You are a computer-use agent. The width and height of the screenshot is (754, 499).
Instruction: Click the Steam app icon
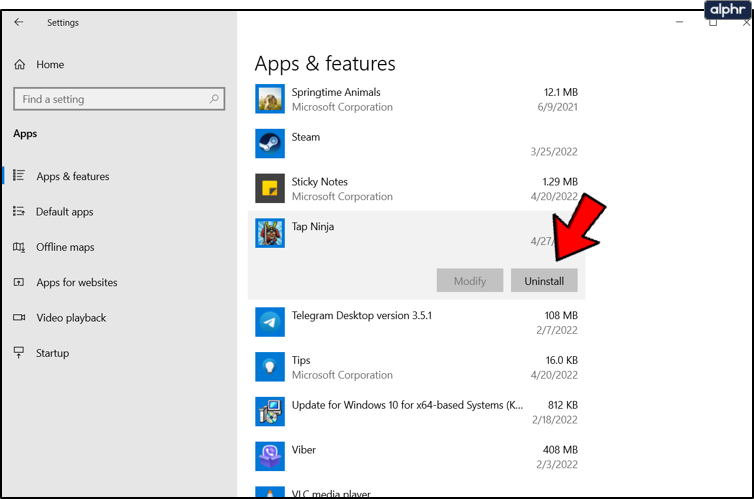pyautogui.click(x=270, y=144)
